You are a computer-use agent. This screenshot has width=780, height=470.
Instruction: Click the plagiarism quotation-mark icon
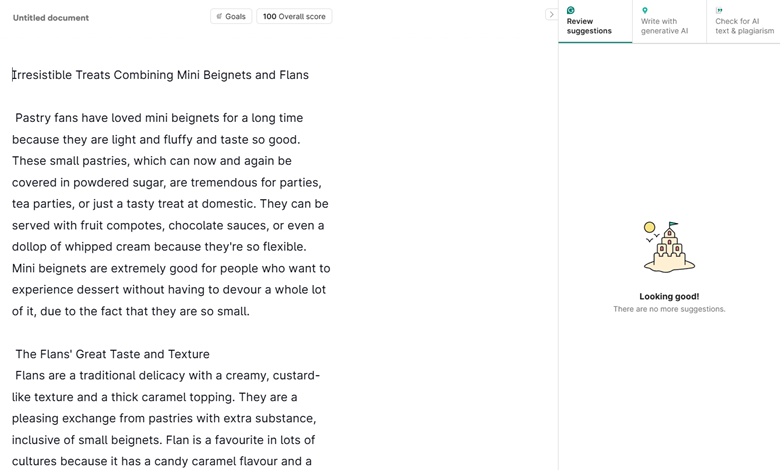(x=719, y=11)
